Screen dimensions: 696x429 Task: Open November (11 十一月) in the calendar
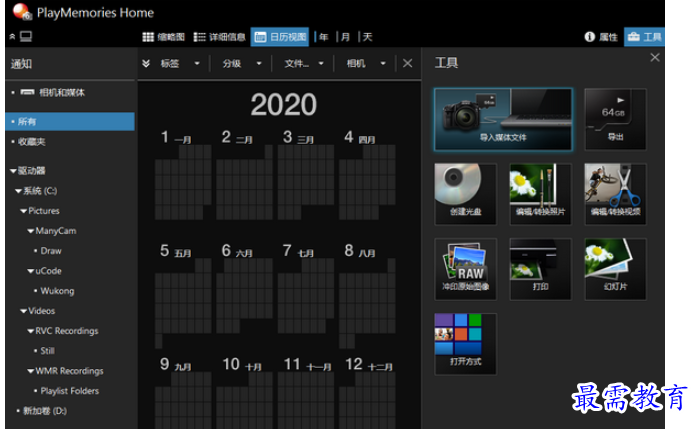306,392
